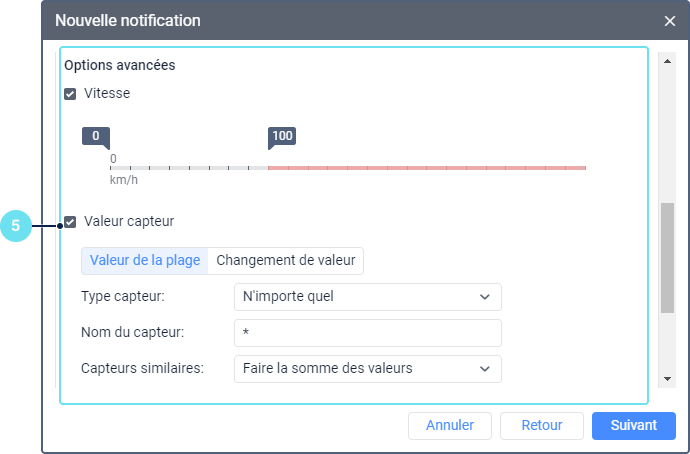Go back with the Retour button

coord(541,425)
